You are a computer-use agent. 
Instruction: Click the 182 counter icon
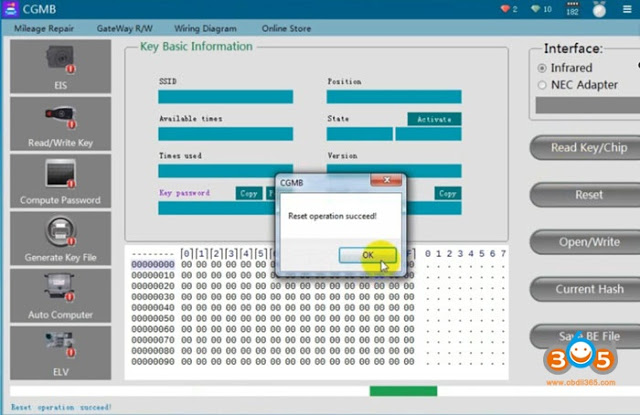(x=572, y=9)
